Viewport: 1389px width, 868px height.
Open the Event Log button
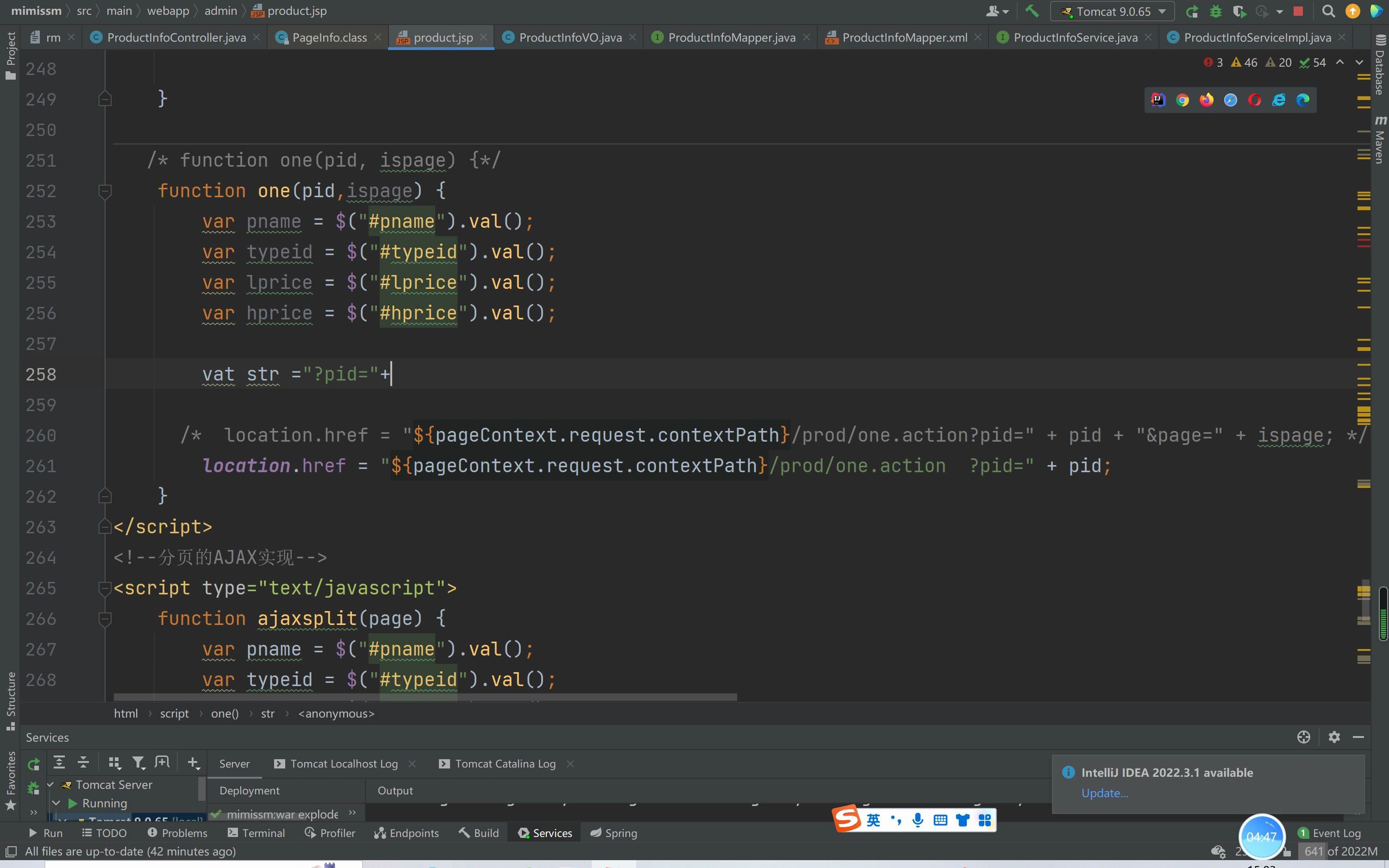(1330, 833)
